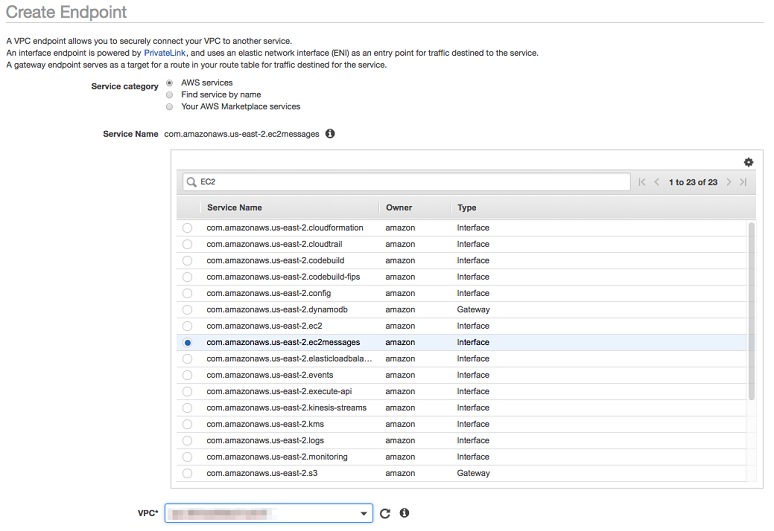Image resolution: width=774 pixels, height=531 pixels.
Task: Click com.amazonaws.us-east-2.kms service name text
Action: coord(265,424)
